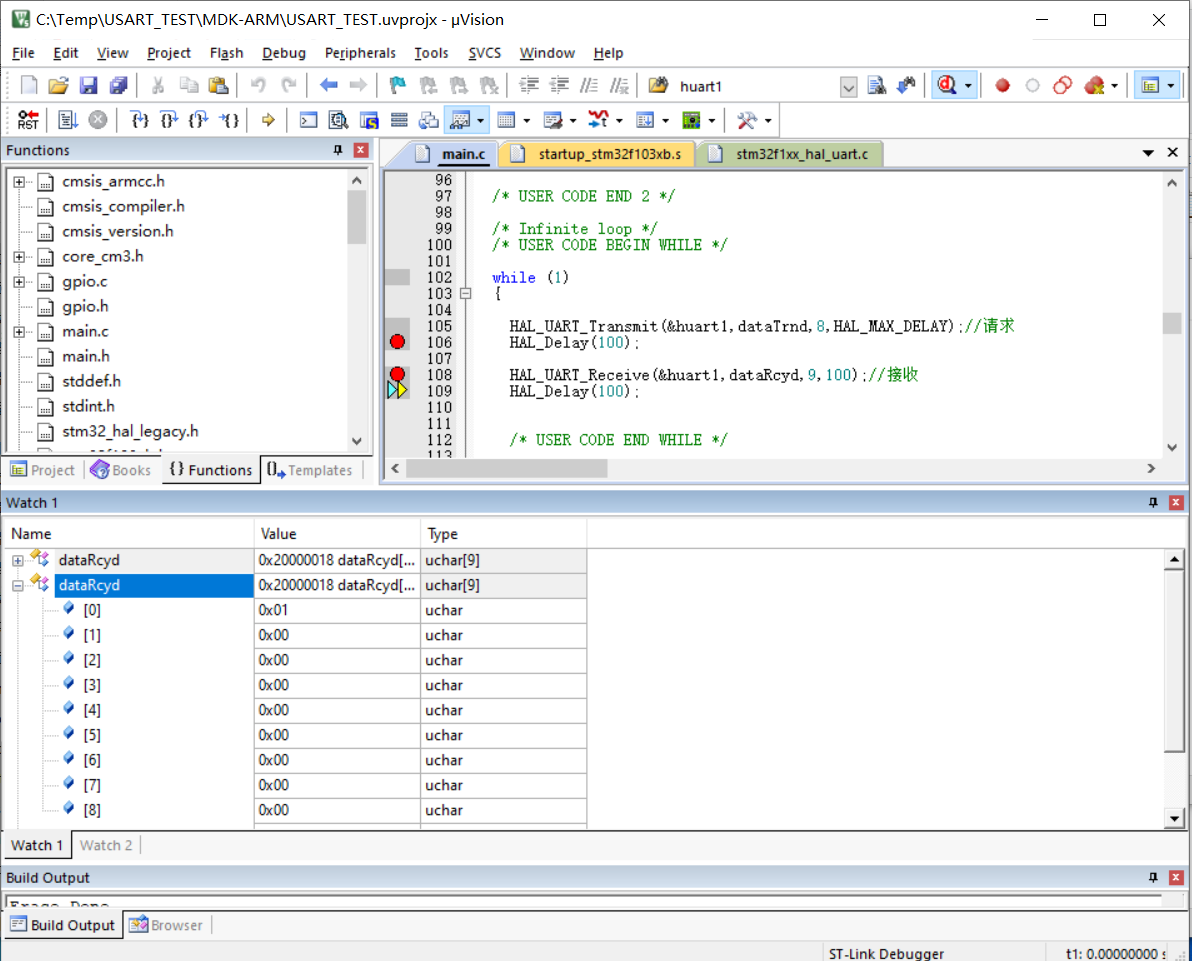Insert a bookmark with the flag icon
The height and width of the screenshot is (961, 1192).
click(397, 85)
